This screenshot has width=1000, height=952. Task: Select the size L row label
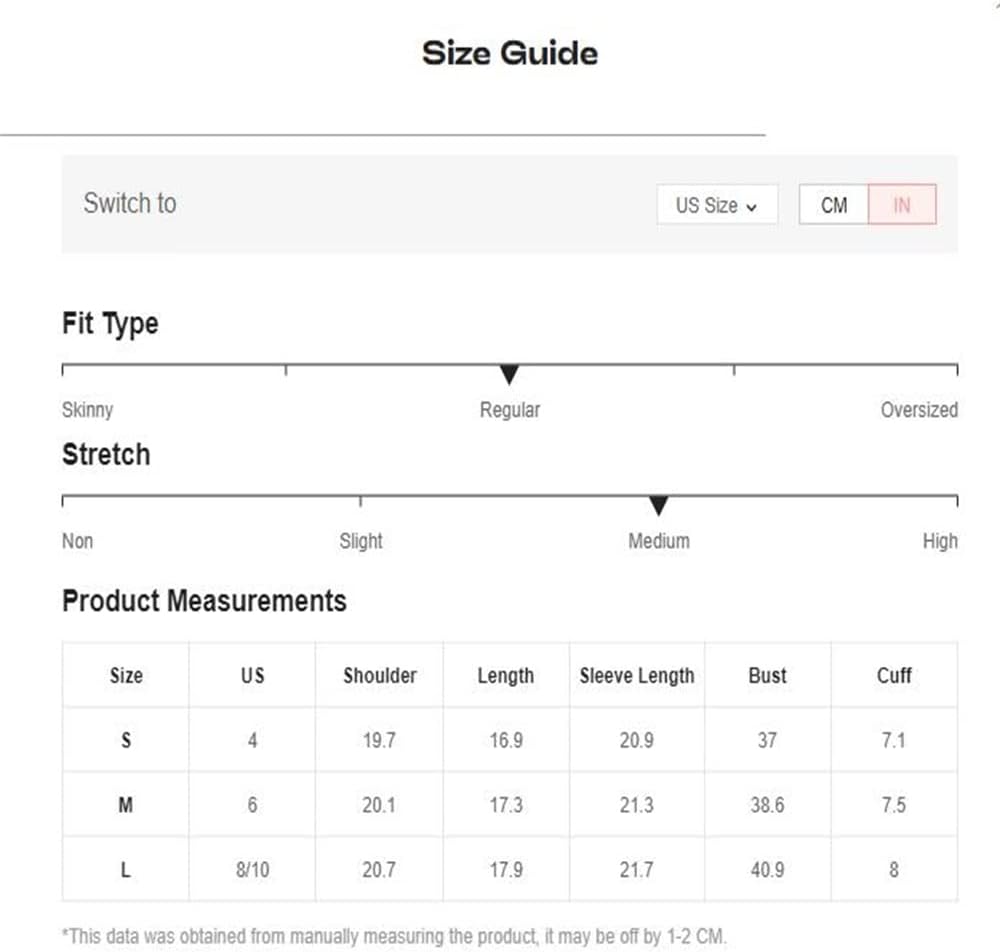pyautogui.click(x=126, y=870)
